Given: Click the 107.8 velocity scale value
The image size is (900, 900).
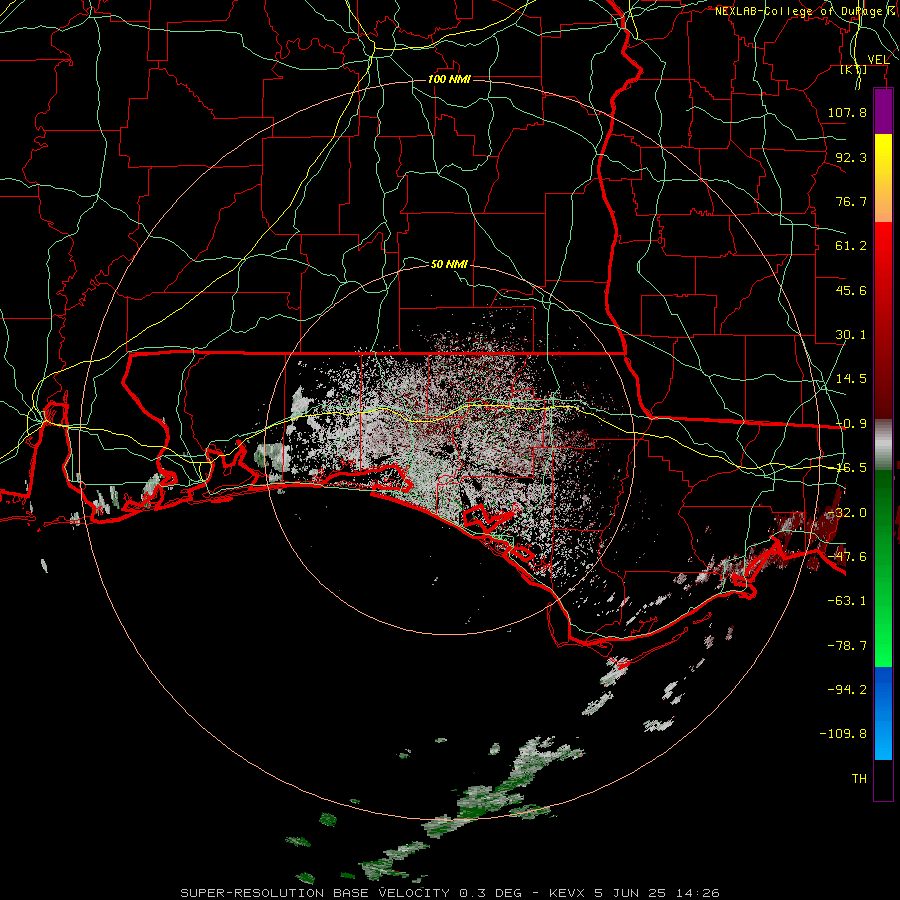Looking at the screenshot, I should (x=847, y=112).
